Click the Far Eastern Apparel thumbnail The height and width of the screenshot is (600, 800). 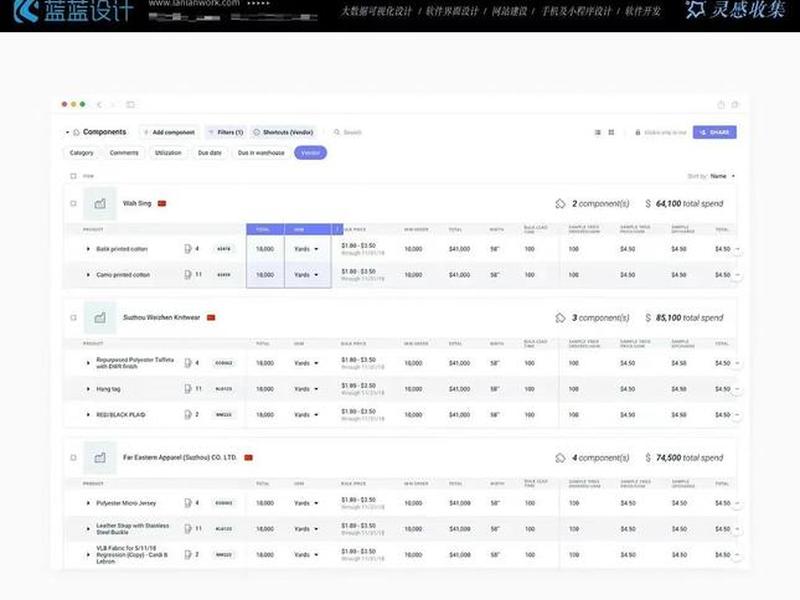coord(100,457)
